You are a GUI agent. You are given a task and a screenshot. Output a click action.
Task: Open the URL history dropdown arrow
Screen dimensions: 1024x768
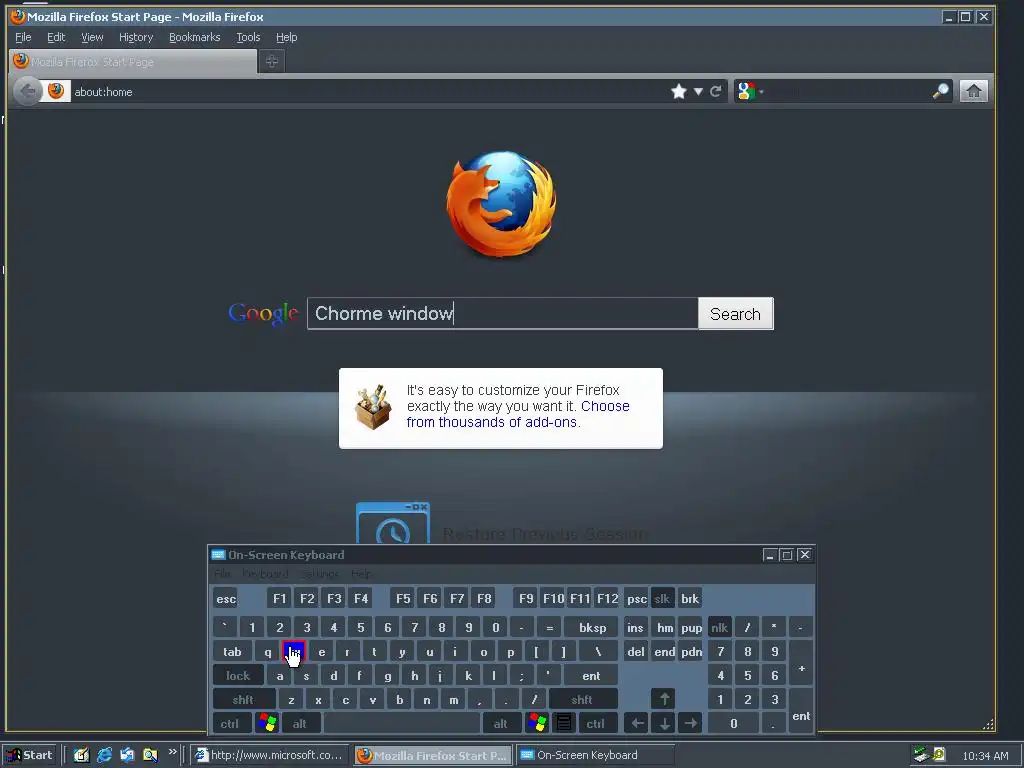698,91
